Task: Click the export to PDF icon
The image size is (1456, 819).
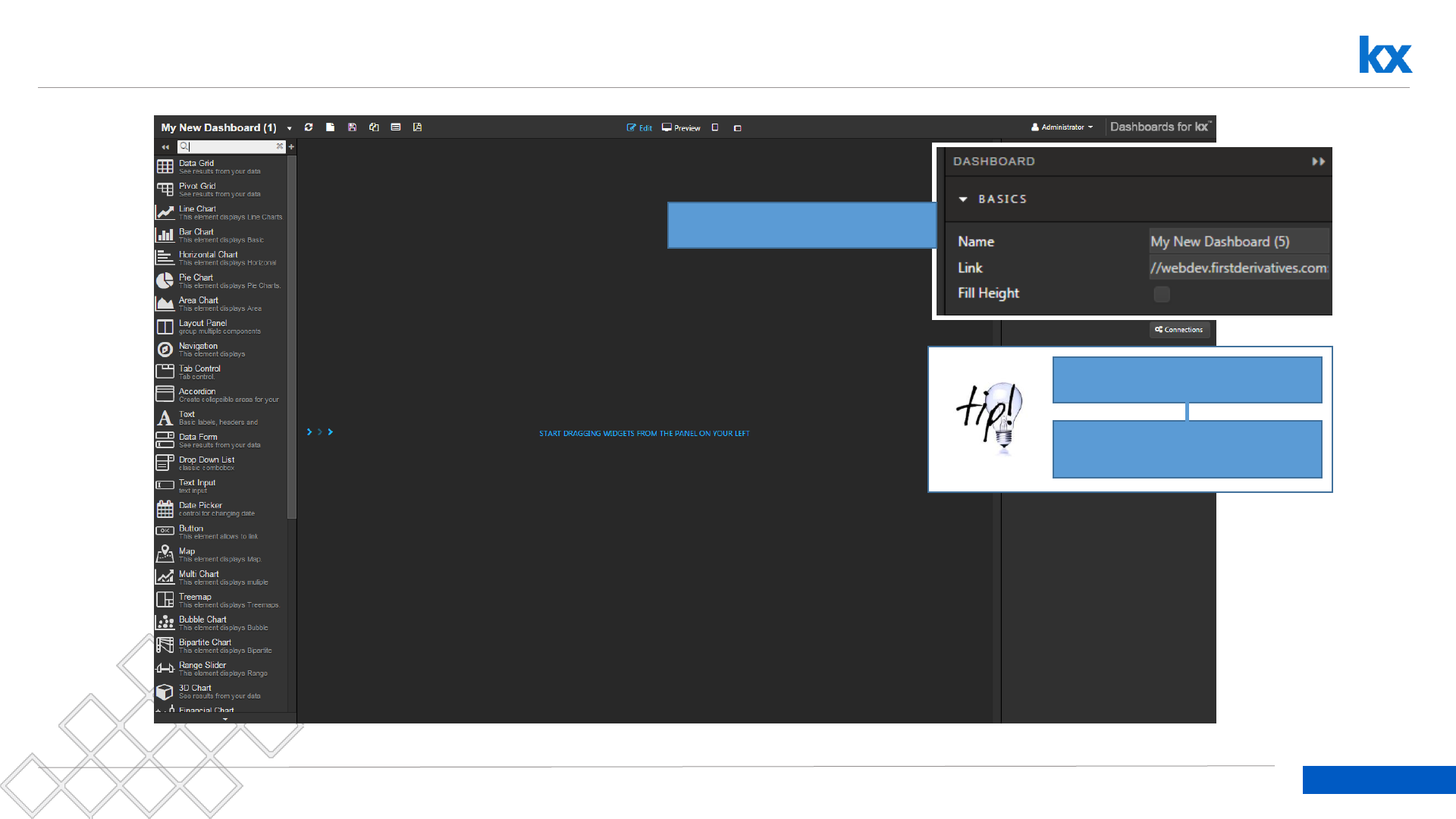Action: tap(417, 127)
